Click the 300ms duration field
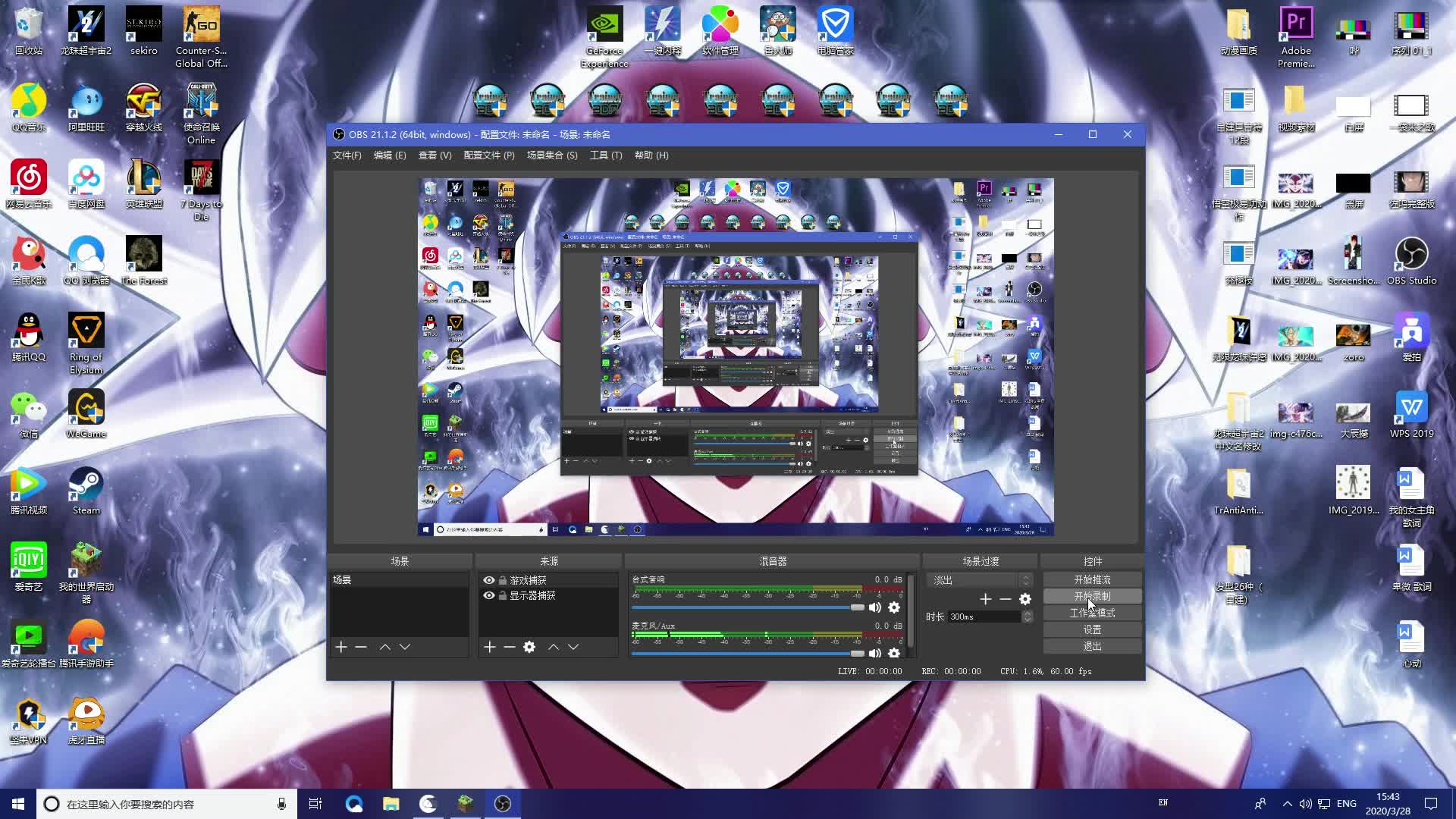The image size is (1456, 819). click(984, 617)
